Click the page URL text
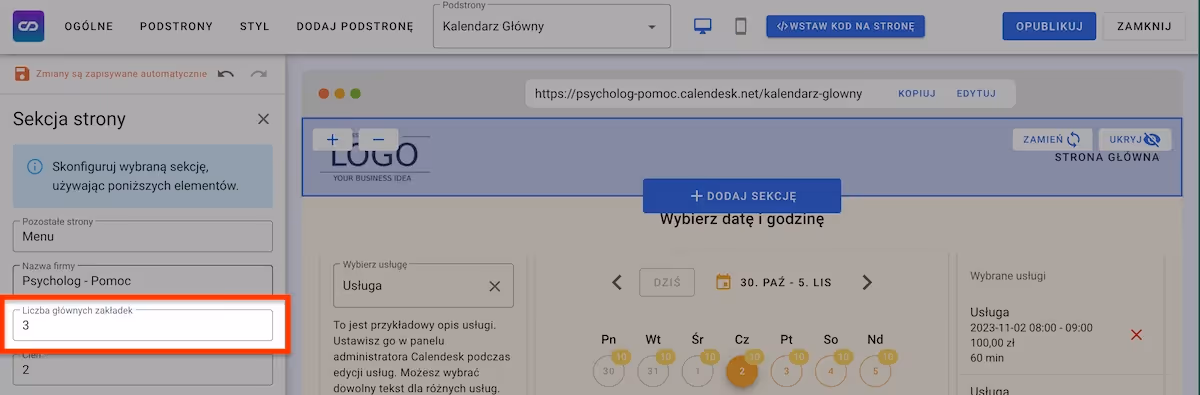This screenshot has height=395, width=1200. click(698, 94)
